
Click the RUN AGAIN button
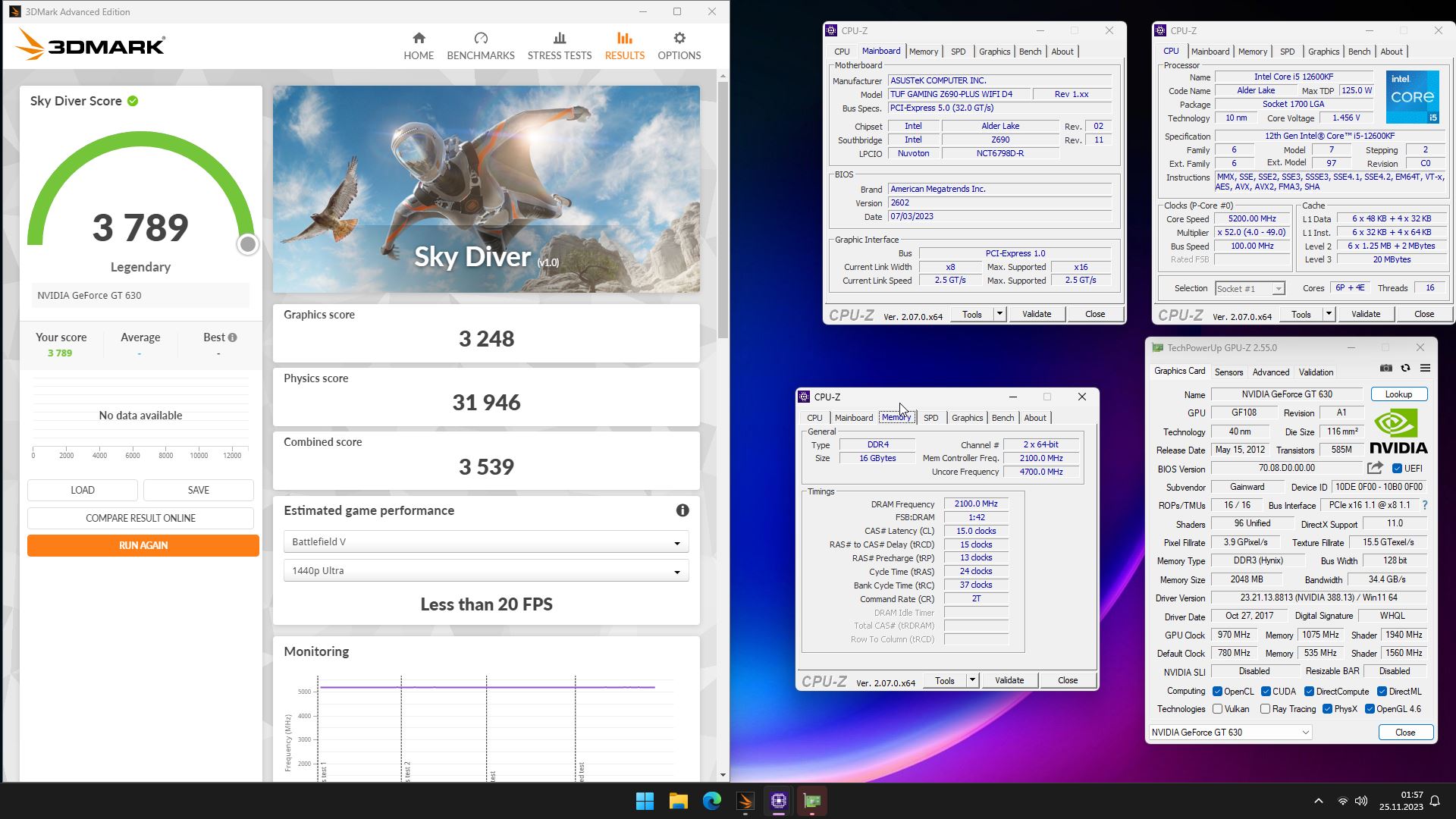point(143,545)
